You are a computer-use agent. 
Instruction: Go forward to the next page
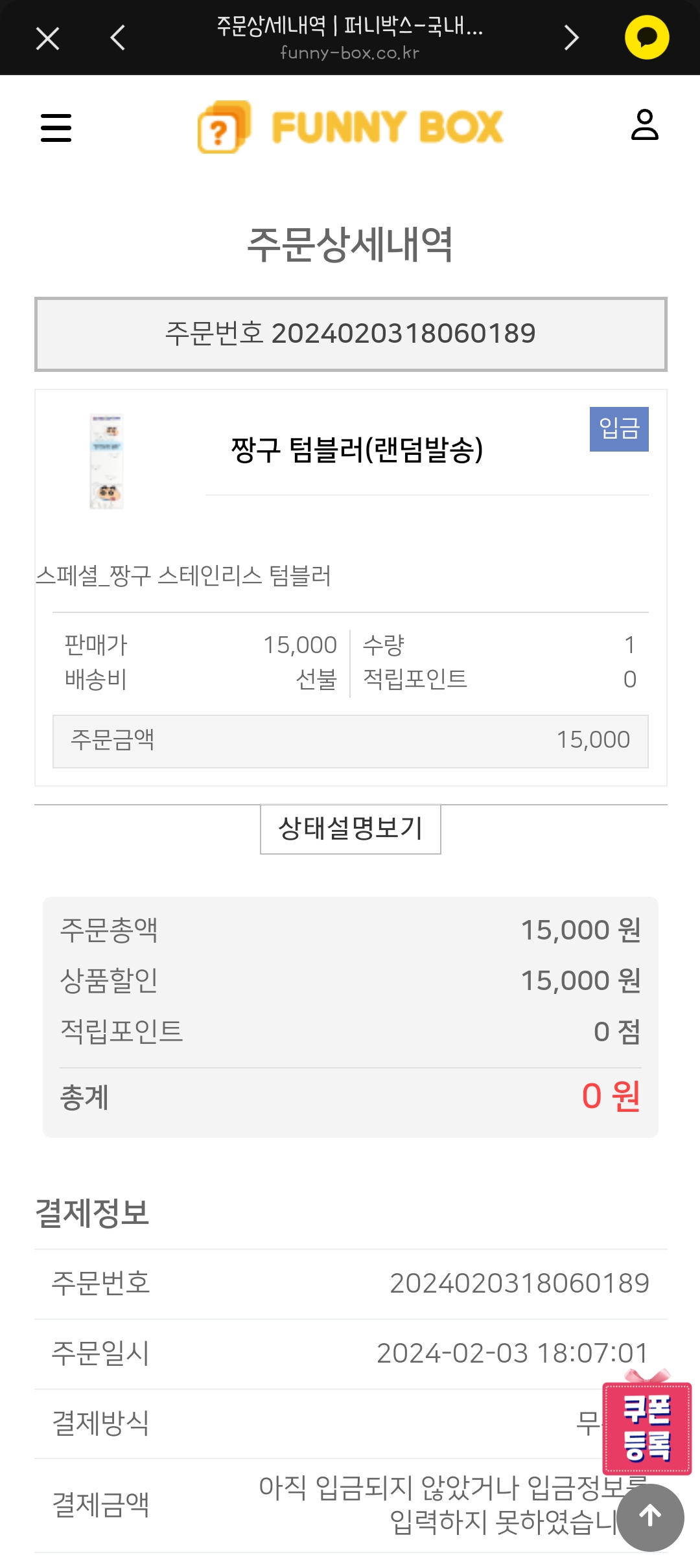pyautogui.click(x=570, y=38)
